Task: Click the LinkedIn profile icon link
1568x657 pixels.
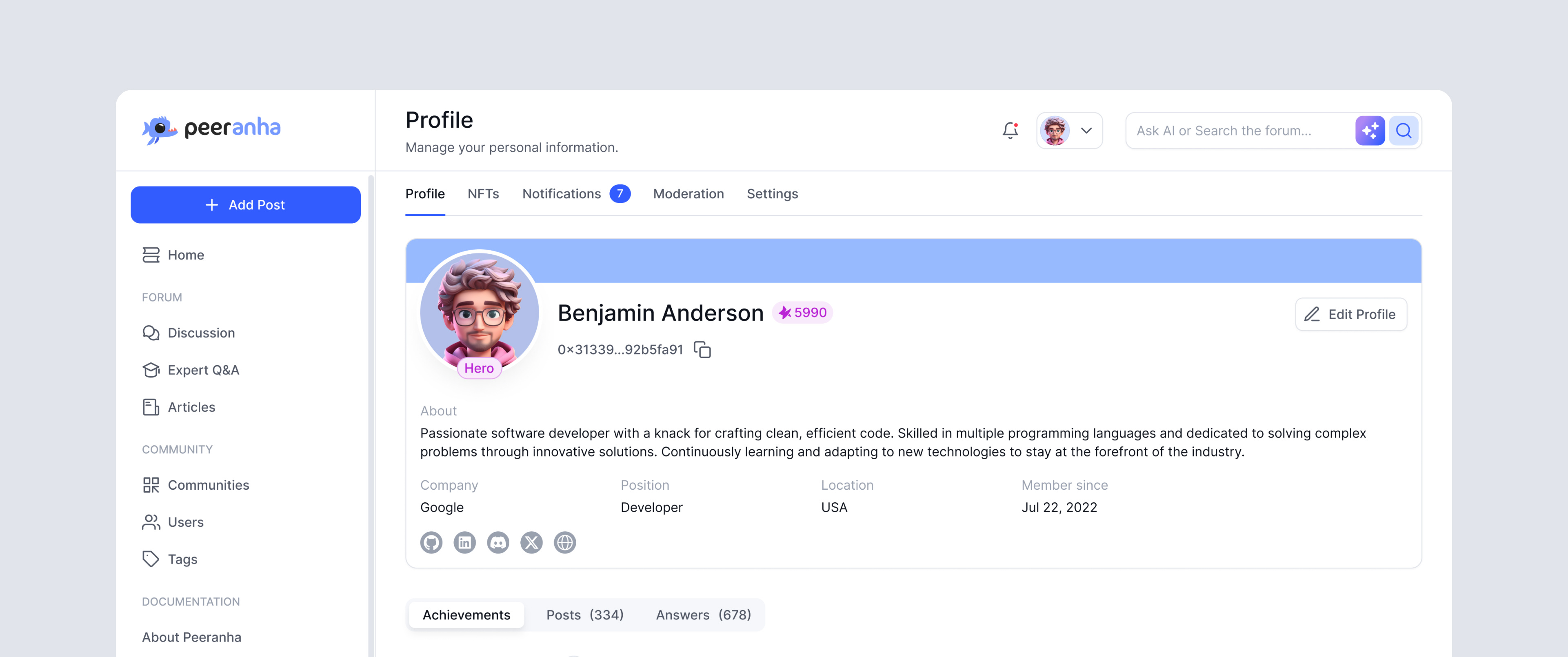Action: coord(464,542)
